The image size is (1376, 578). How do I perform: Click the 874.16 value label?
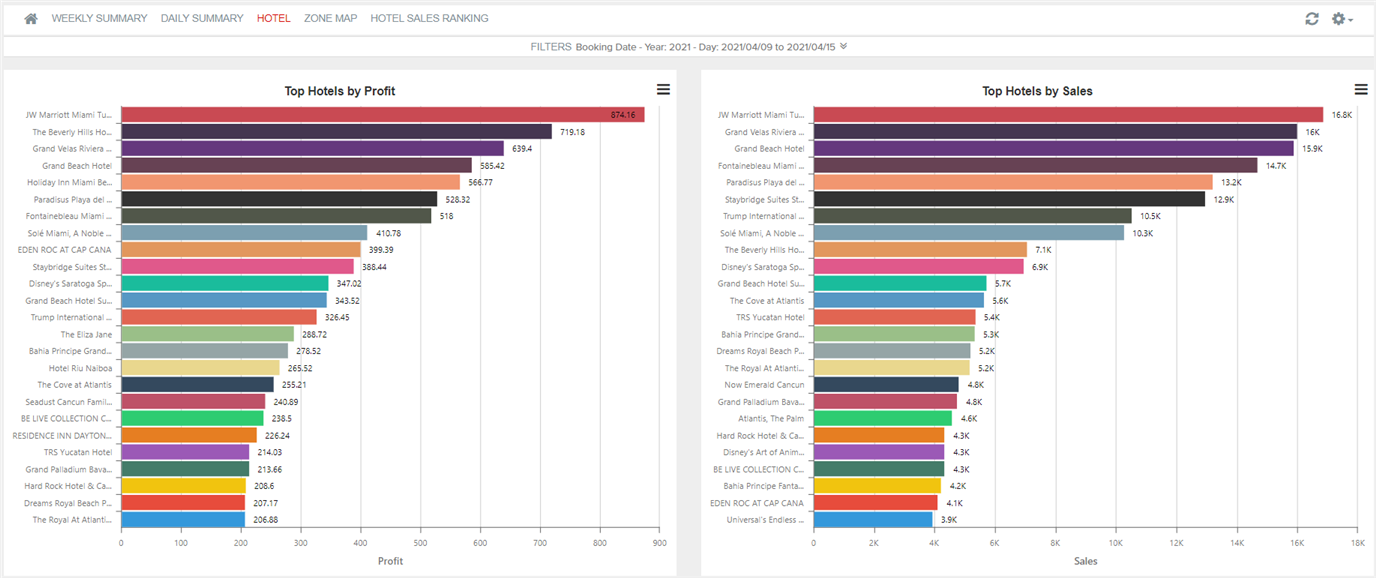tap(622, 115)
